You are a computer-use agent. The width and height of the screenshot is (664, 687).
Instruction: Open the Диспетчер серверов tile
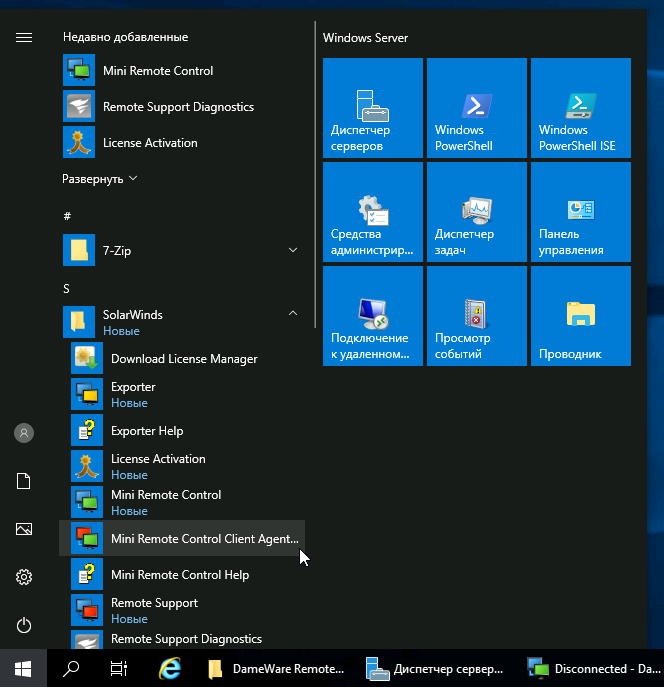[373, 108]
